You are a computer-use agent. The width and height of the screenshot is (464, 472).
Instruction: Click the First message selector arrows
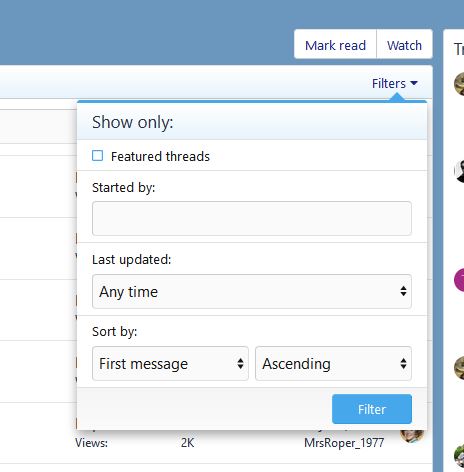pyautogui.click(x=240, y=363)
